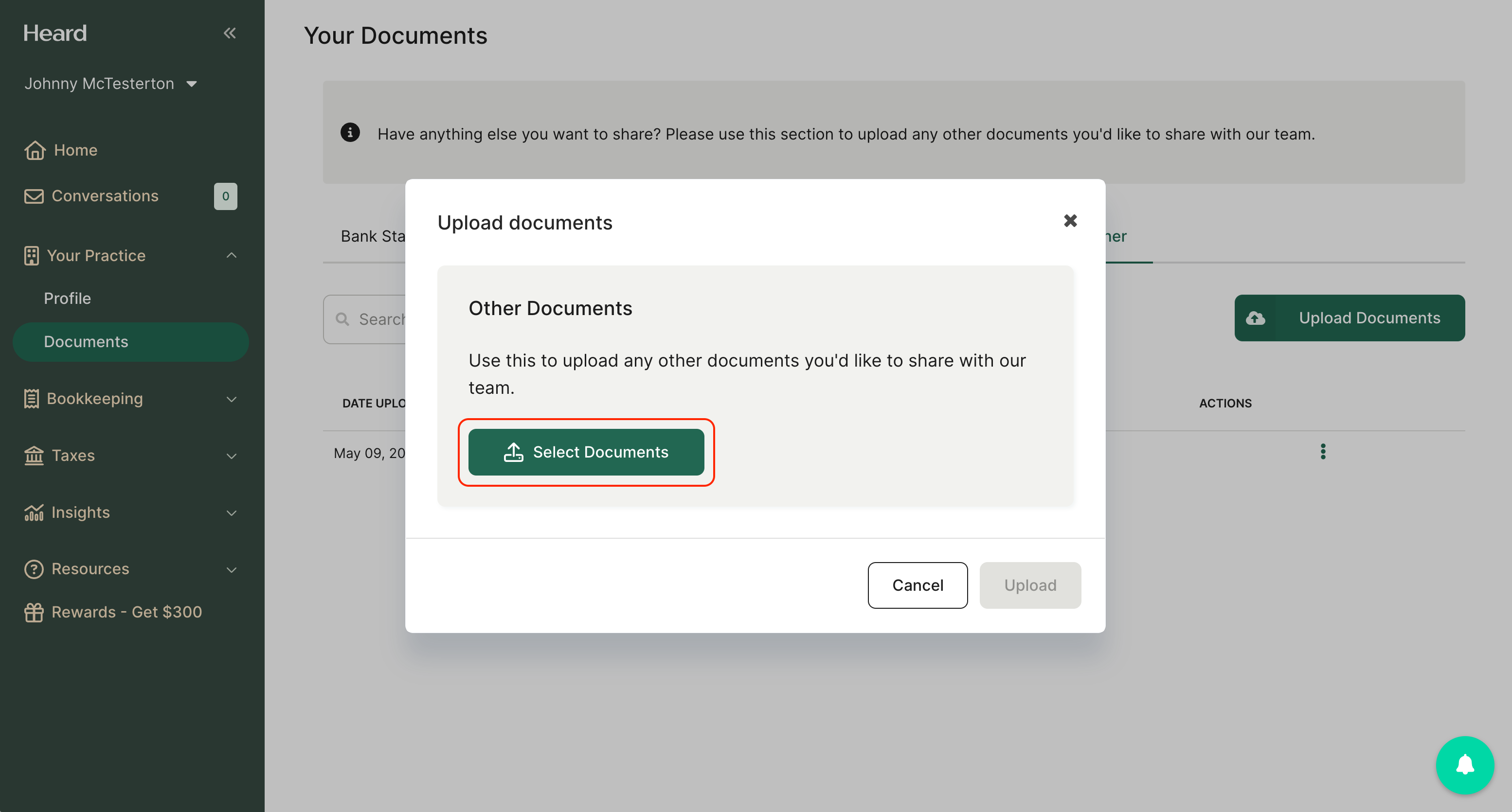Click the Insights chart icon
This screenshot has width=1512, height=812.
[x=34, y=512]
